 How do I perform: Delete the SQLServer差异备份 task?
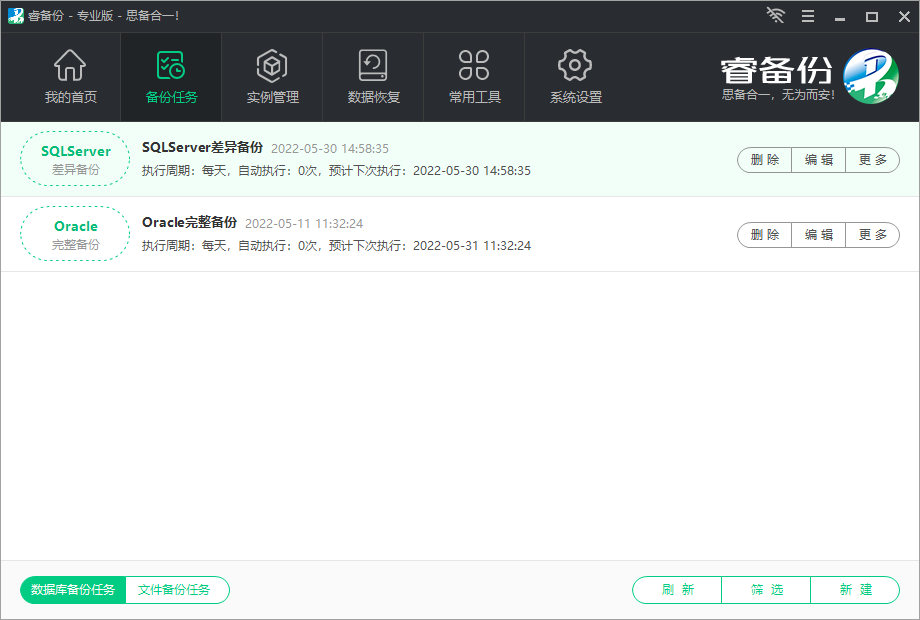[x=765, y=160]
